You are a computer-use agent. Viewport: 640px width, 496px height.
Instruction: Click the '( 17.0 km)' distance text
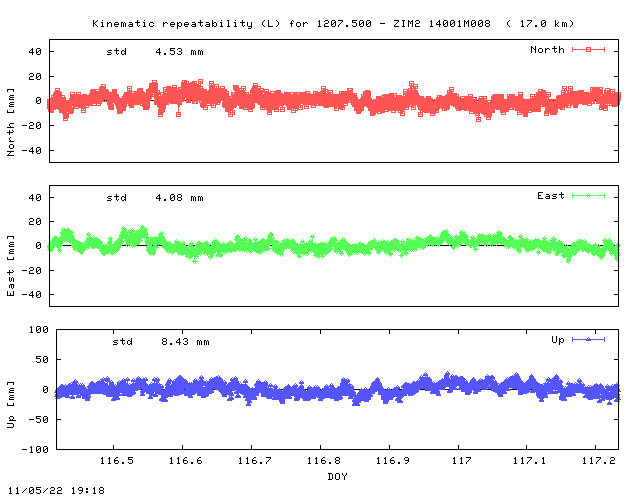(x=540, y=24)
